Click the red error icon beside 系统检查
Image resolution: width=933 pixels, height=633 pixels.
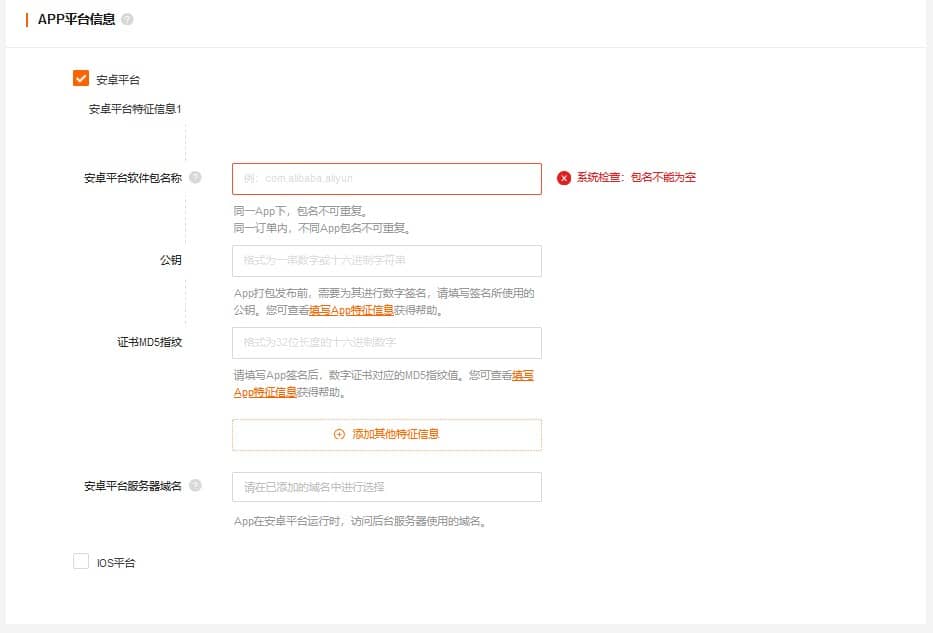[x=564, y=178]
